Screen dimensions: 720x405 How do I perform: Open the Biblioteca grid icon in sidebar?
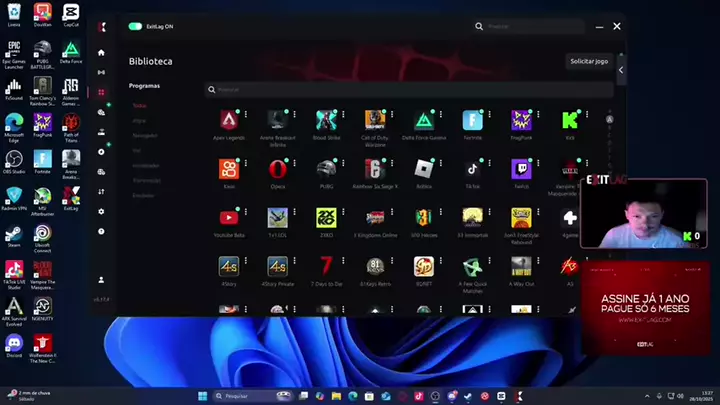click(x=101, y=92)
